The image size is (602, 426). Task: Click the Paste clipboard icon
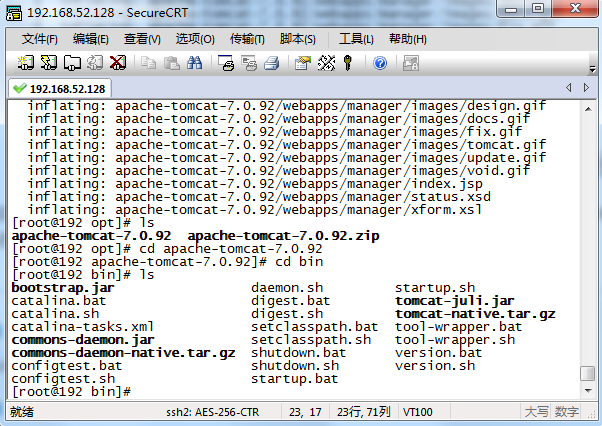point(172,63)
